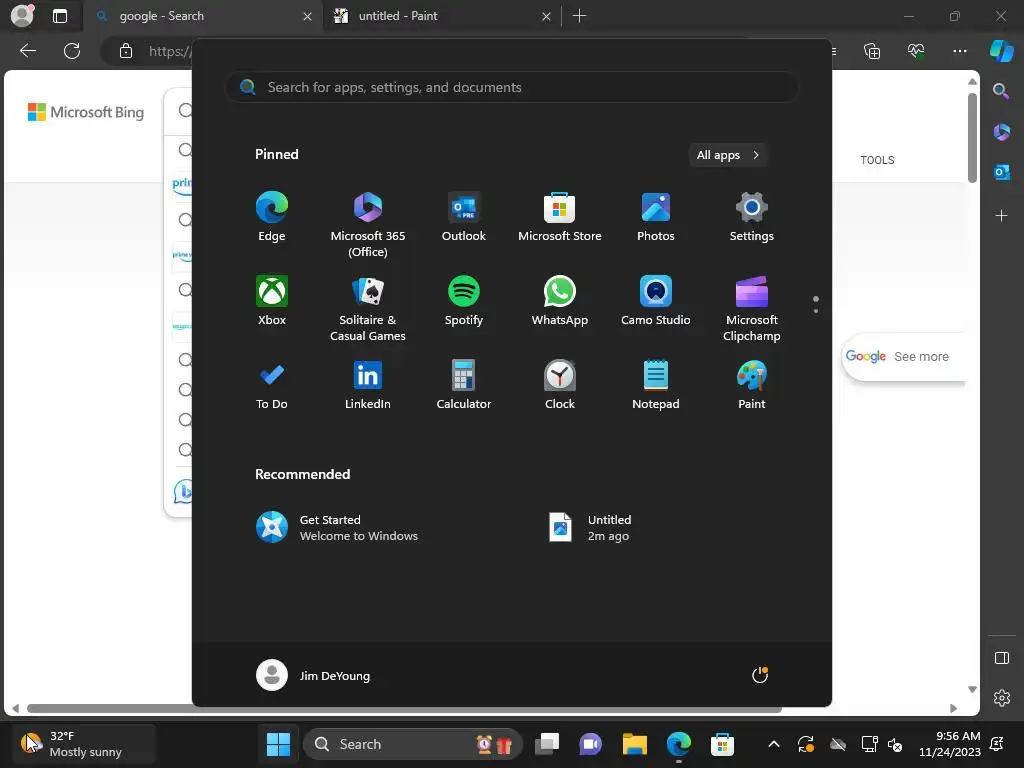Click the Edge sidebar search icon
This screenshot has height=768, width=1024.
pyautogui.click(x=1001, y=91)
